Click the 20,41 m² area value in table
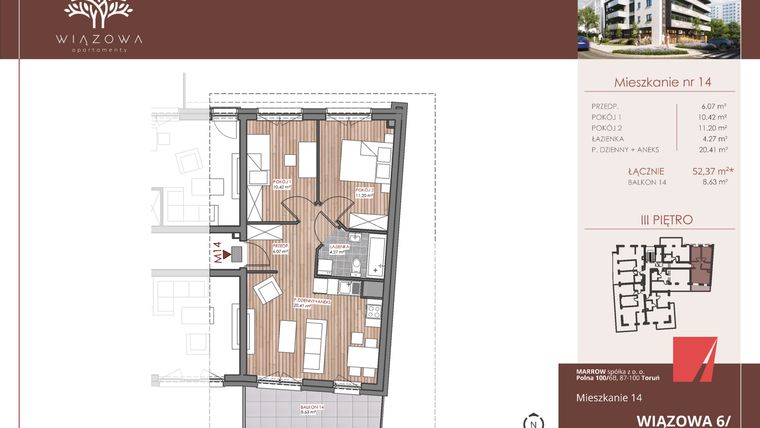 click(712, 150)
